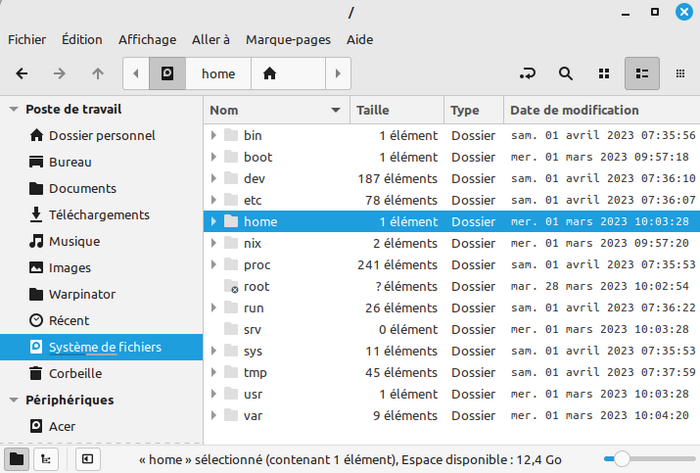Select Warpinator in the sidebar
This screenshot has width=700, height=473.
pyautogui.click(x=82, y=294)
